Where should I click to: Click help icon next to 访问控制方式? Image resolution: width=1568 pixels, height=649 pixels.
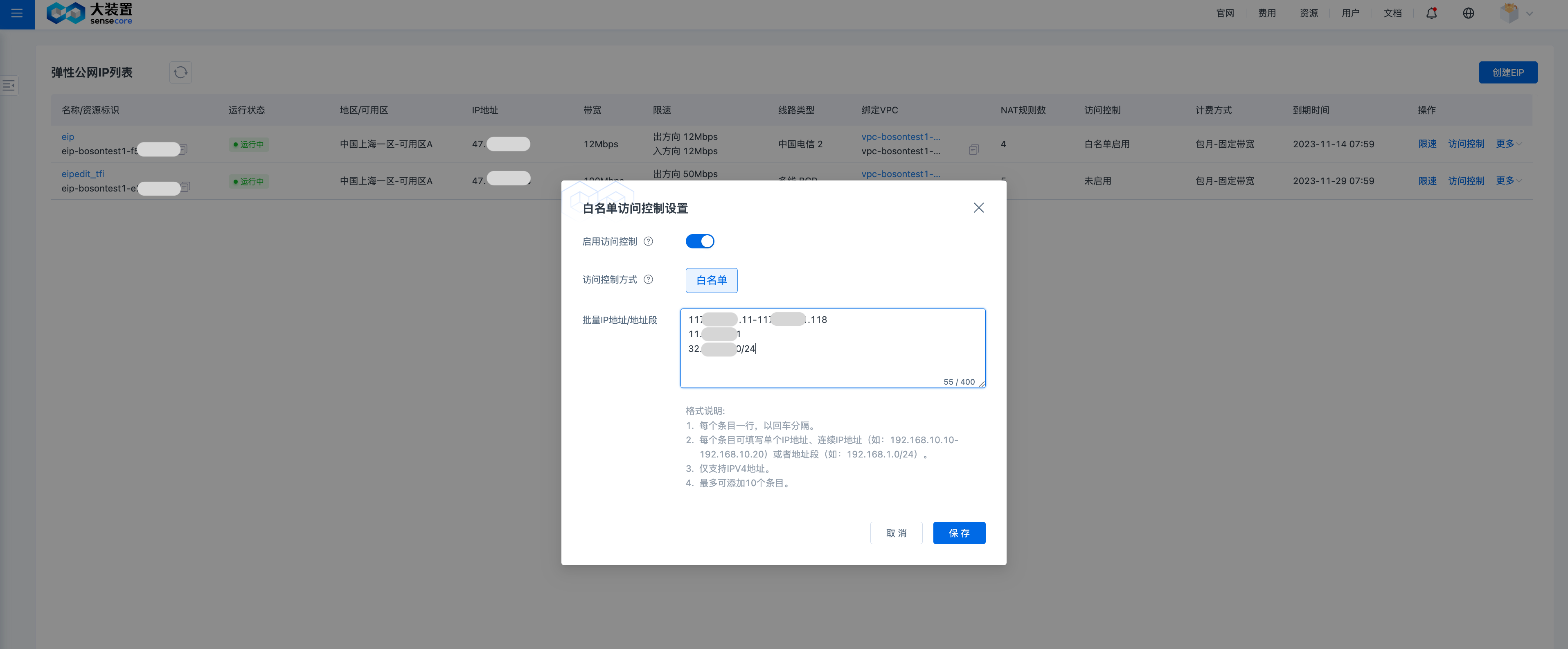[x=648, y=279]
